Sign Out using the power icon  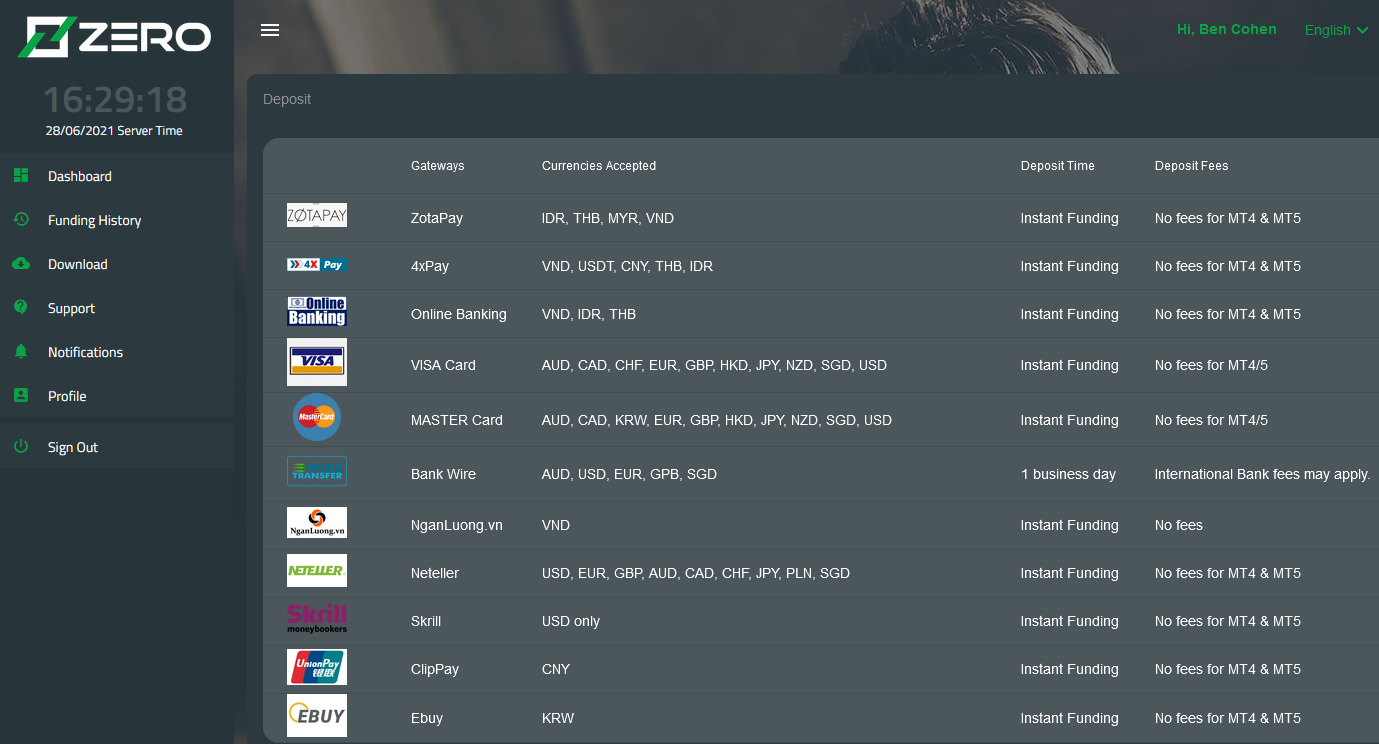click(x=20, y=446)
